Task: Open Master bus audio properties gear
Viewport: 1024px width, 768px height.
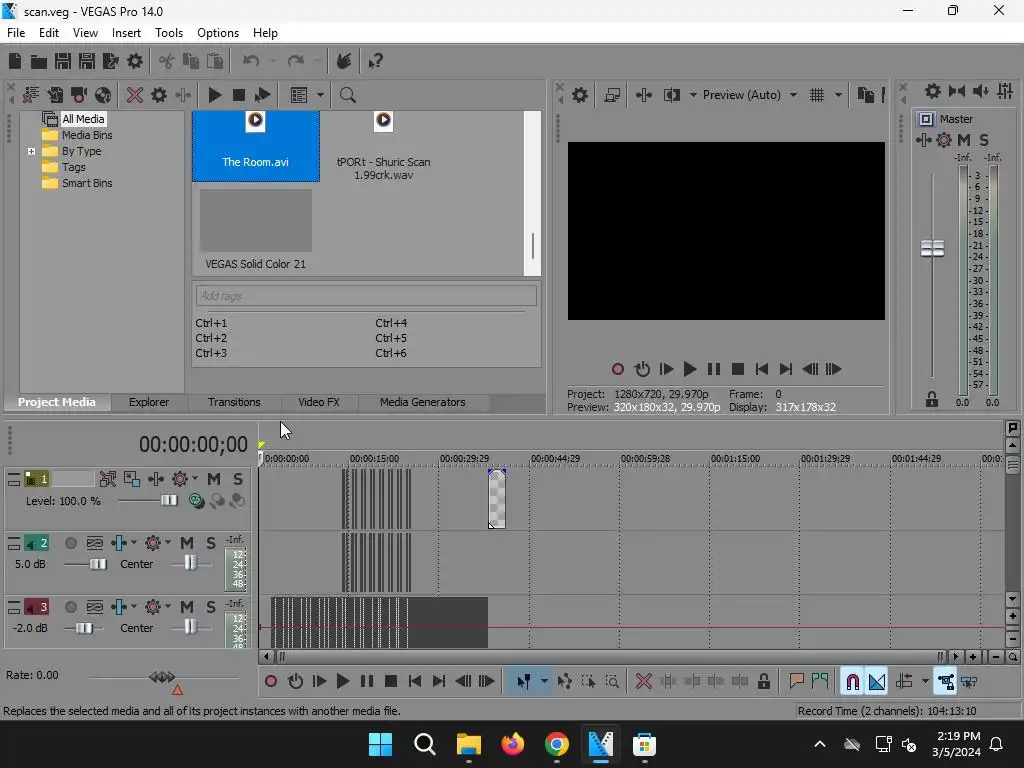Action: [x=933, y=91]
